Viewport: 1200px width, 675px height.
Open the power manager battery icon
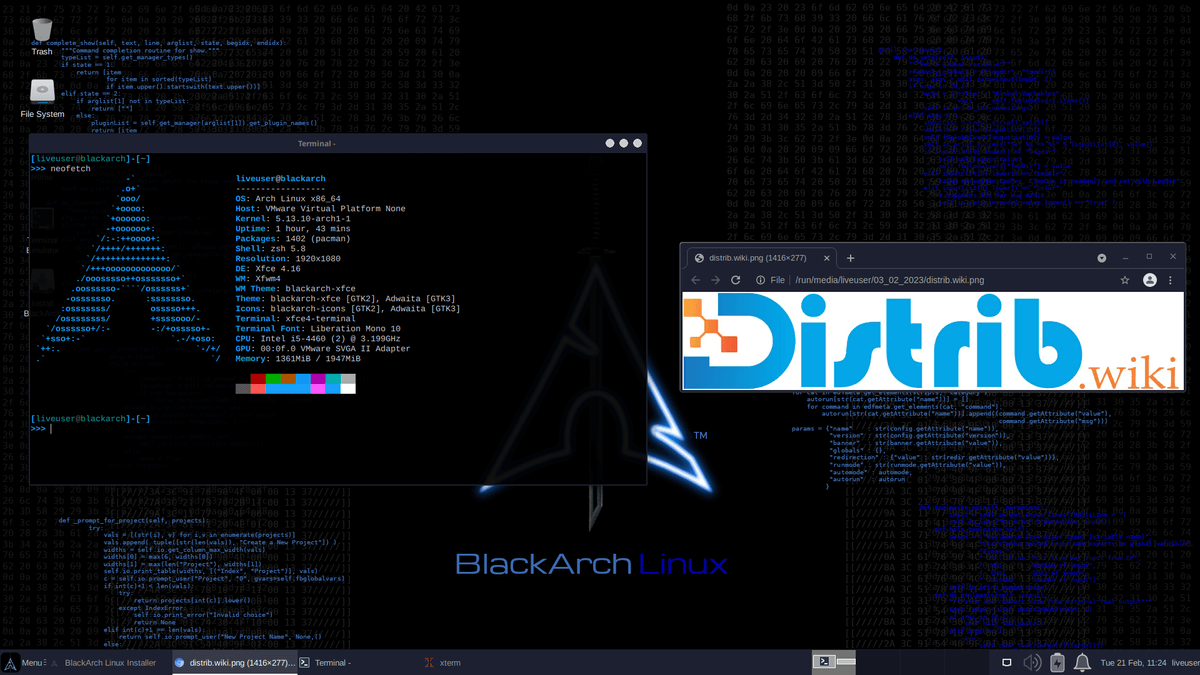1058,662
